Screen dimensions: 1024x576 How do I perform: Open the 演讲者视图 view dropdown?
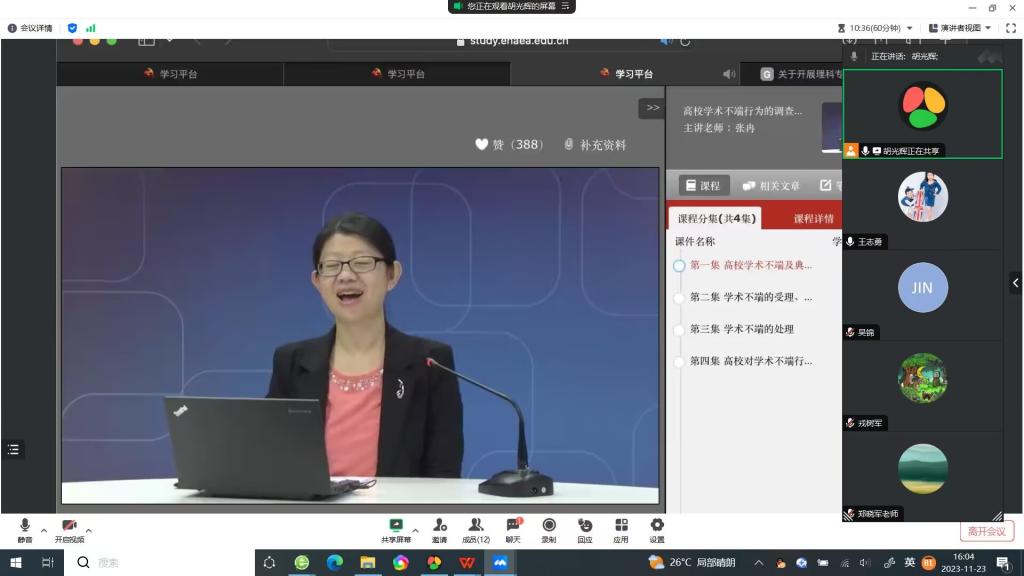(x=960, y=28)
